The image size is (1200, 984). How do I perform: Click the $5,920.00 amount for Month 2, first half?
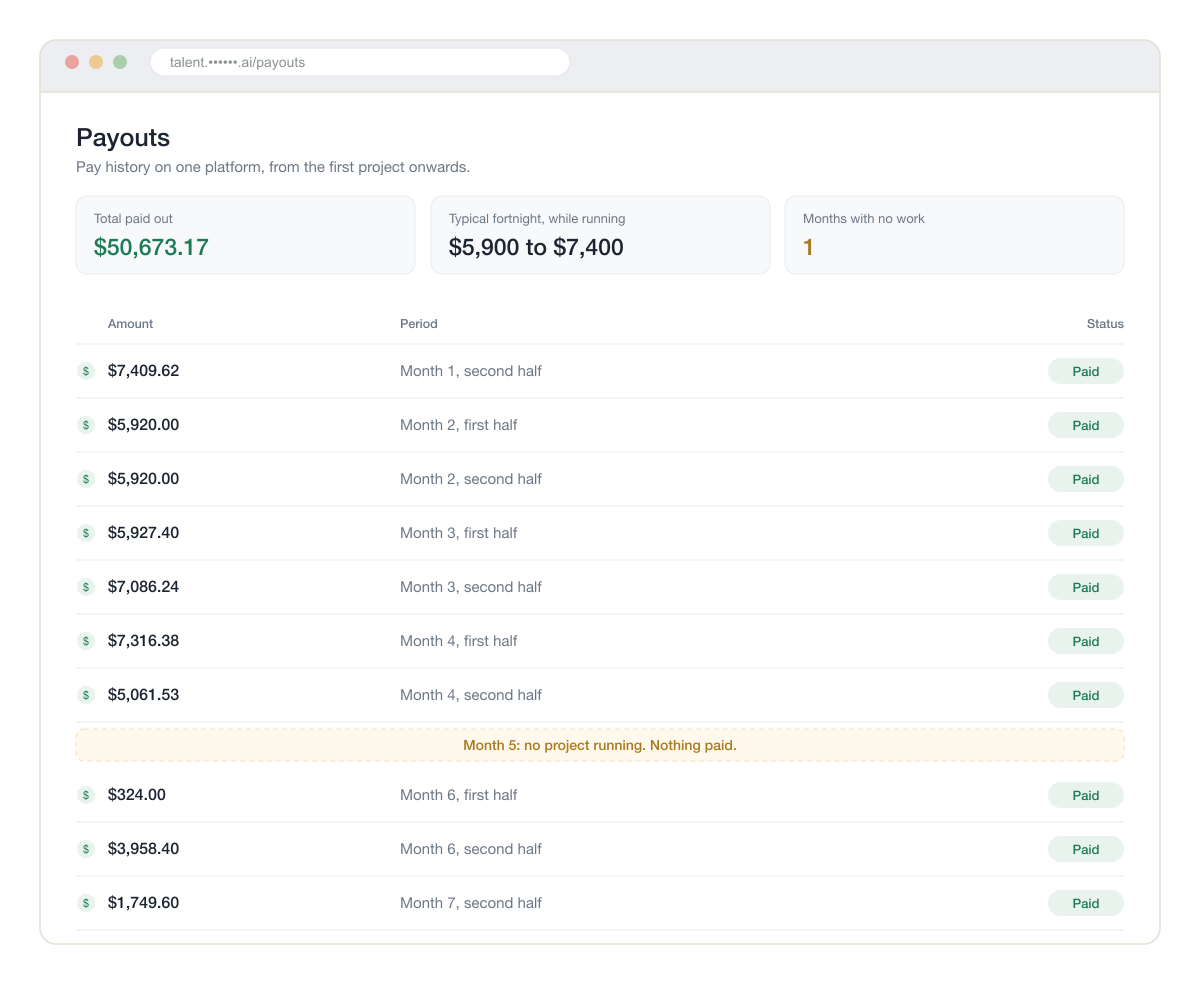pos(143,425)
